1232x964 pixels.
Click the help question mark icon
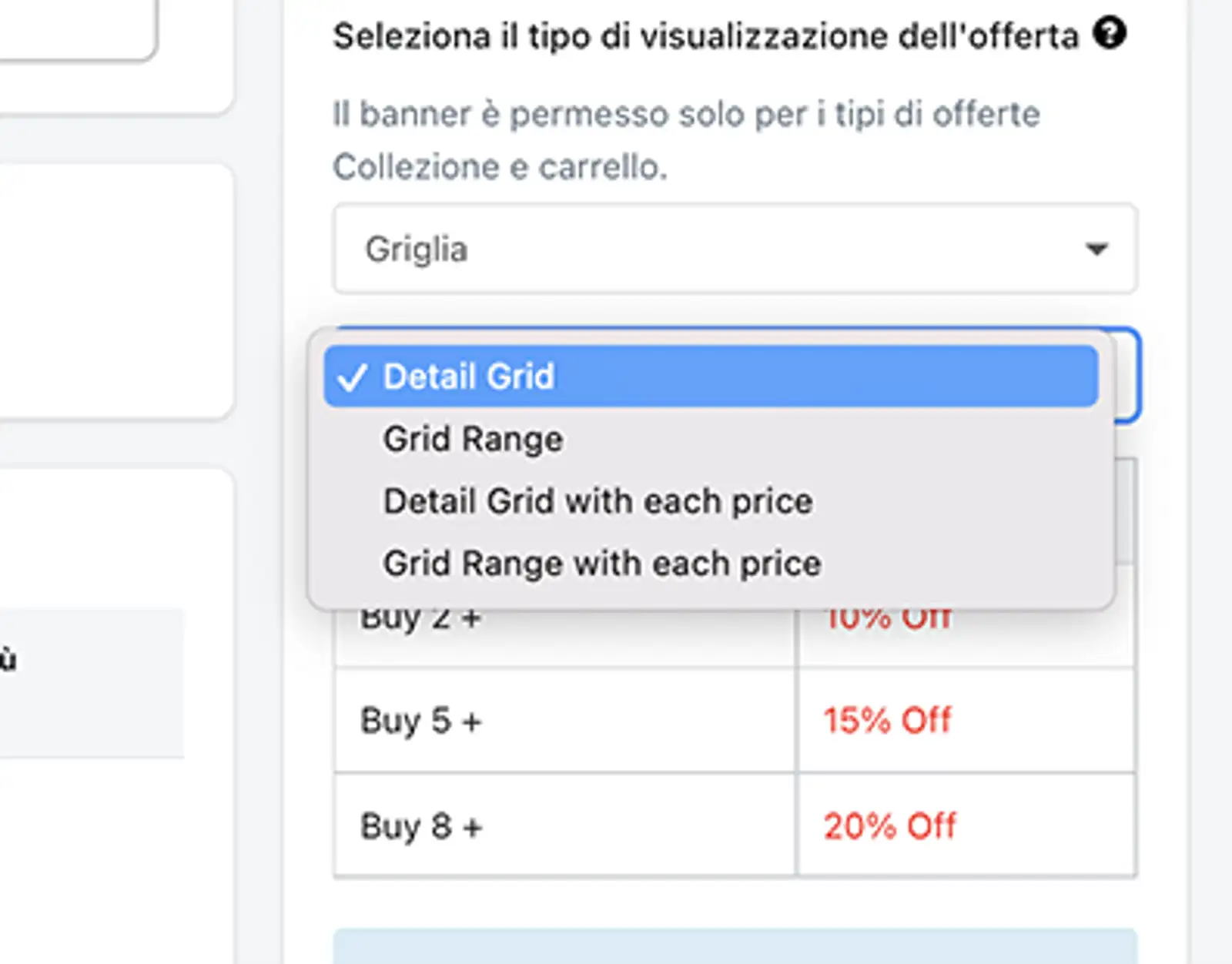1110,34
